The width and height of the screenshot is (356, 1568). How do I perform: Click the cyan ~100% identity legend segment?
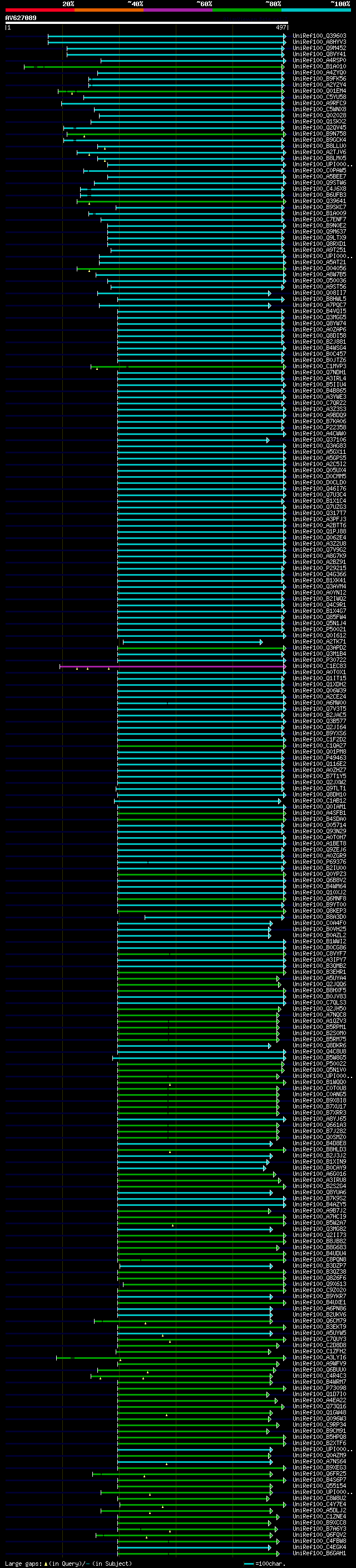[x=316, y=10]
